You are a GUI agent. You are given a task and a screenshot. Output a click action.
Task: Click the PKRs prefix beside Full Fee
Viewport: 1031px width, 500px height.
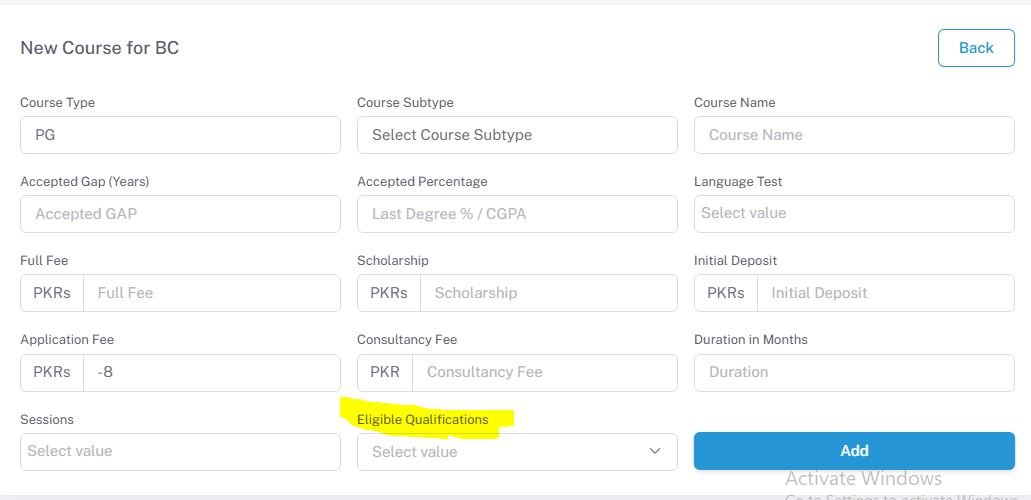pos(52,293)
